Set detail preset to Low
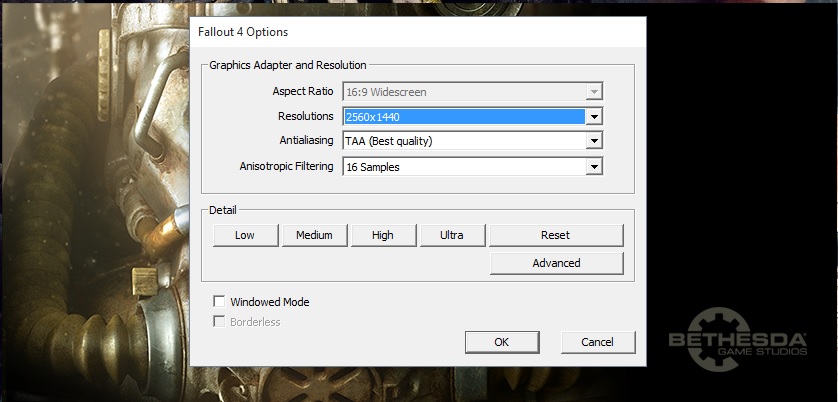Screen dimensions: 838x402 tap(245, 235)
